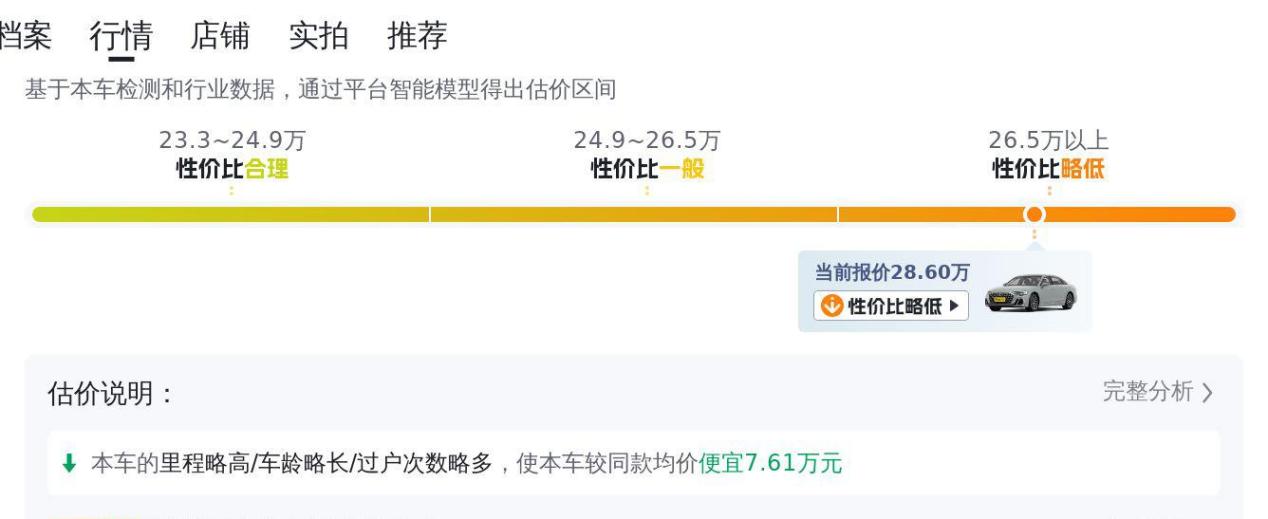Open the 推荐 tab

click(x=417, y=36)
